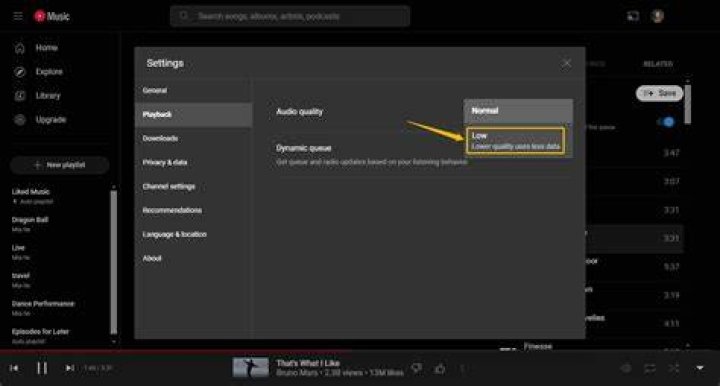Toggle shuffle mode

pyautogui.click(x=674, y=369)
